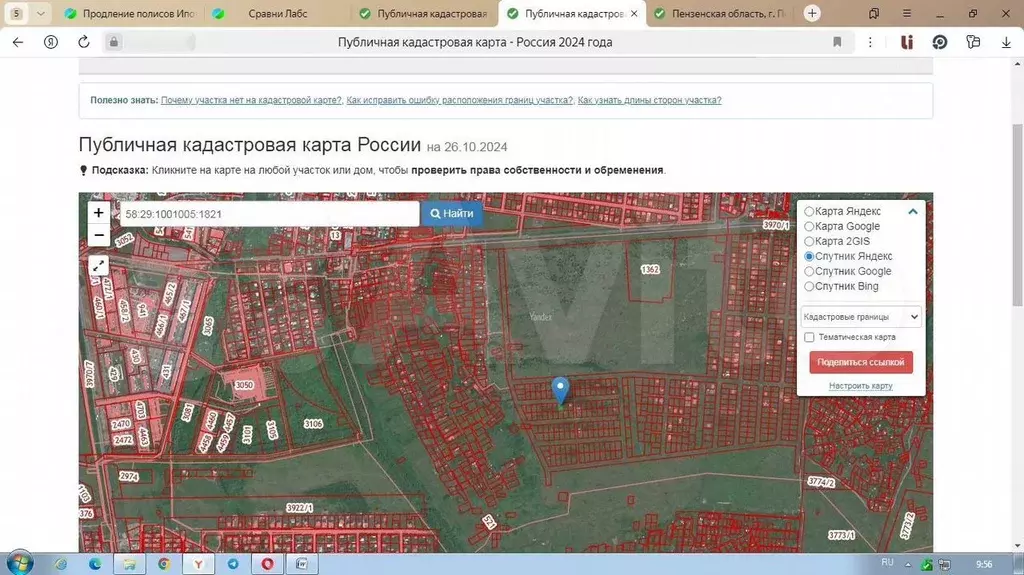This screenshot has width=1024, height=575.
Task: Open the Windows Start menu
Action: [x=20, y=563]
